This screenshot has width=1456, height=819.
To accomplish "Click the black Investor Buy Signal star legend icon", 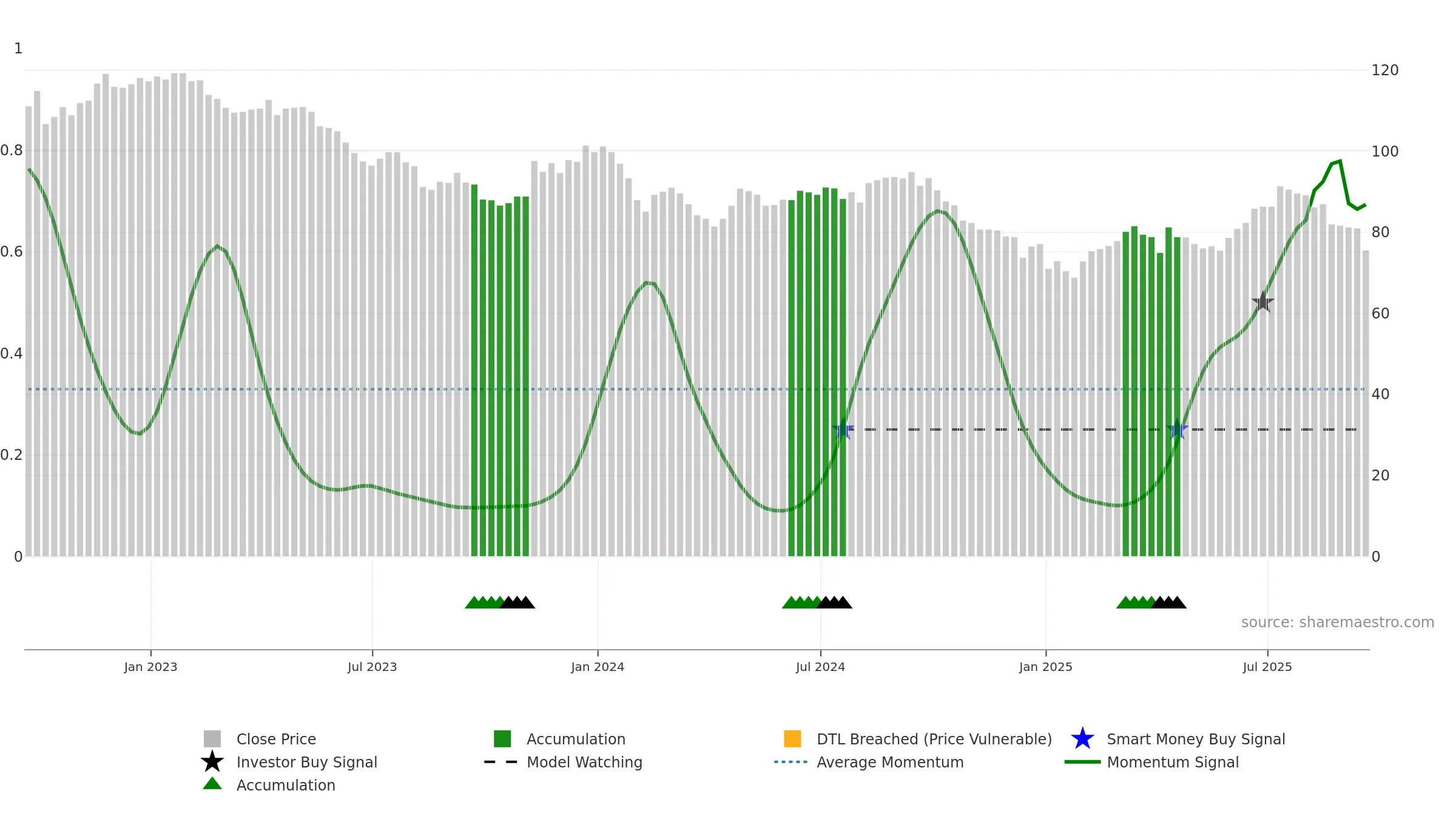I will [212, 761].
